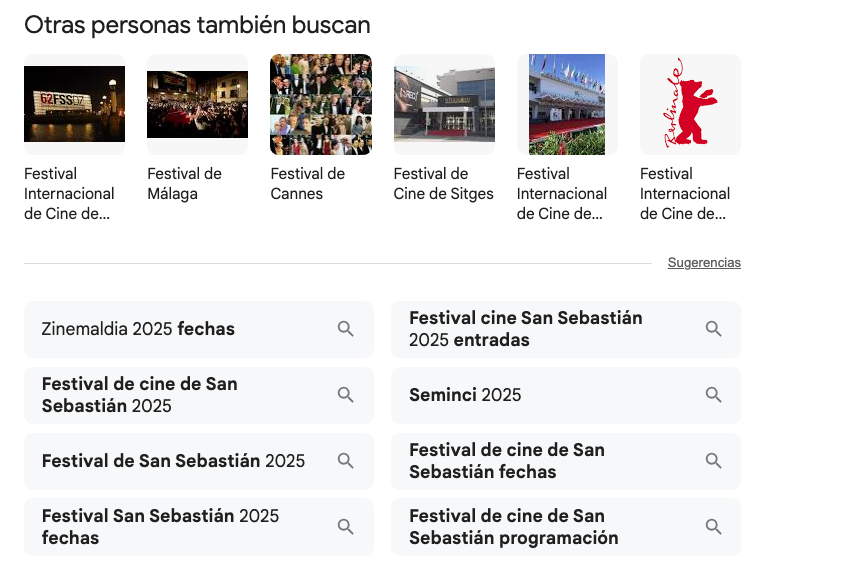Select the red carpet festival building thumbnail
The width and height of the screenshot is (857, 583).
[x=567, y=104]
